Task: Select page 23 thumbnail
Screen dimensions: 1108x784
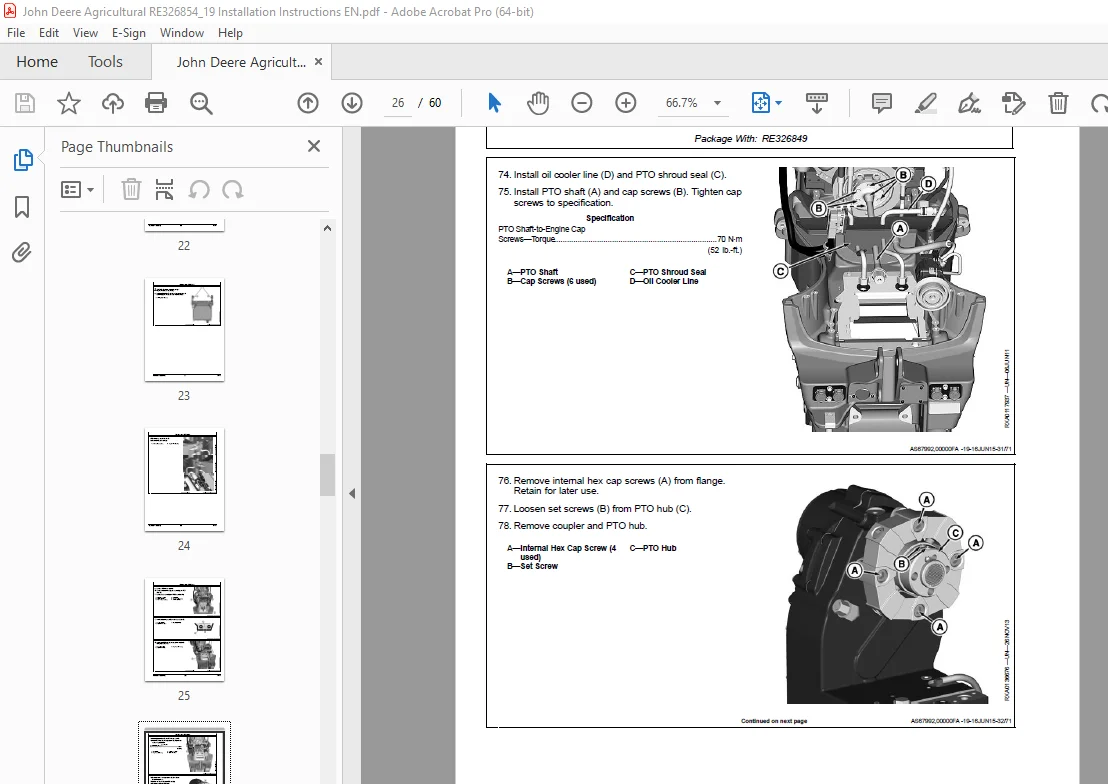Action: (184, 330)
